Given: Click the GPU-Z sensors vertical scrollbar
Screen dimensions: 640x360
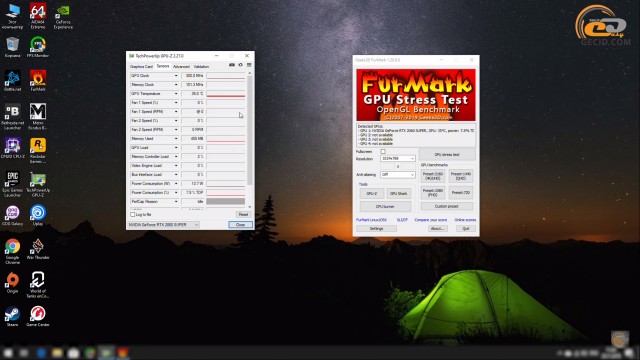Looking at the screenshot, I should coord(250,140).
